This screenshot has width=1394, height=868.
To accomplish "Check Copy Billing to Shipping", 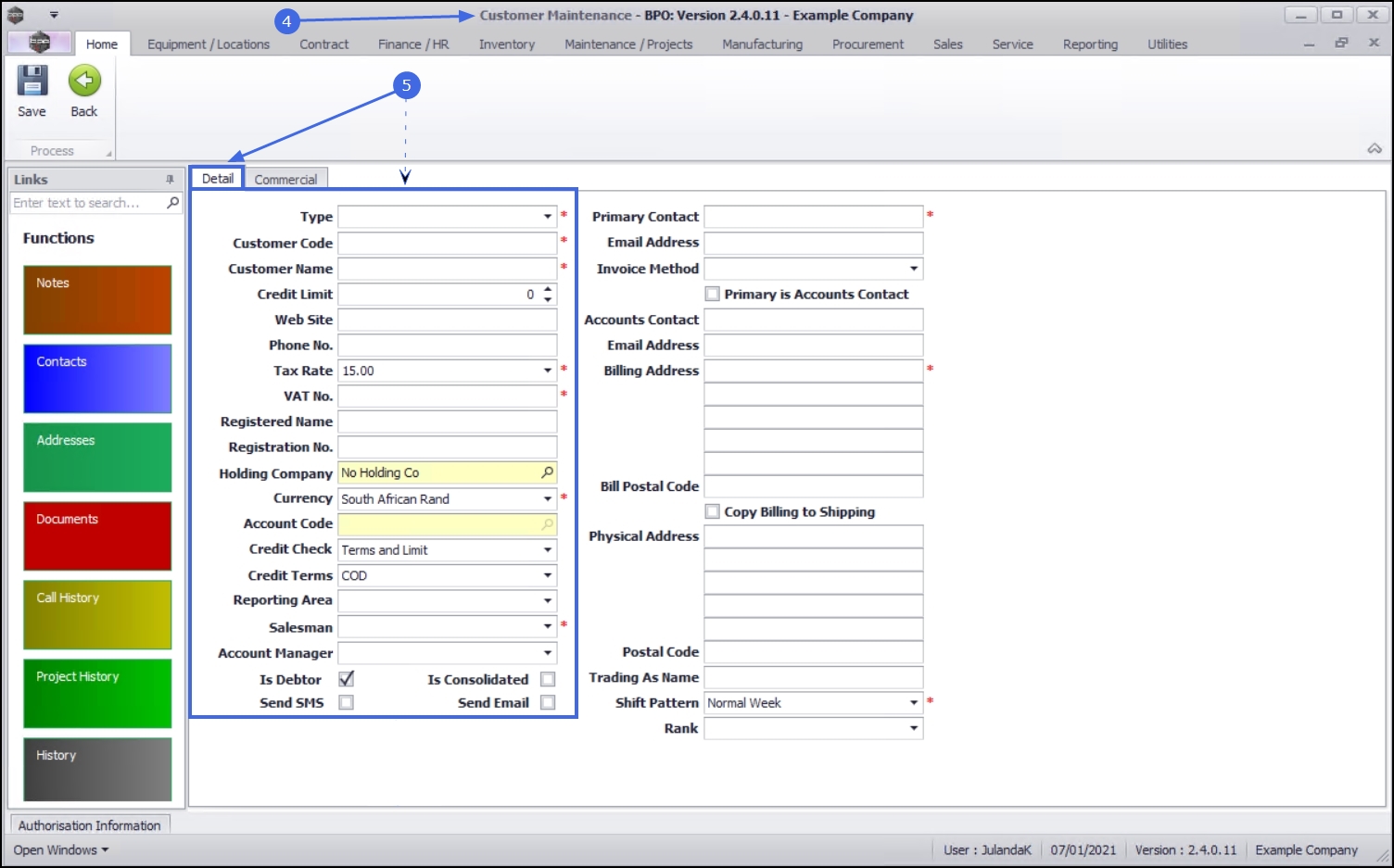I will point(713,511).
